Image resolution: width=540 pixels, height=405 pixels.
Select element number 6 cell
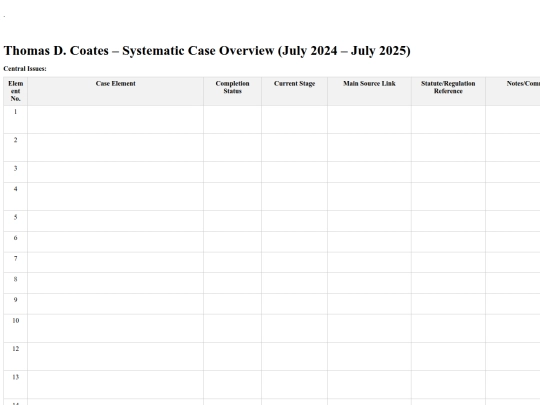(x=15, y=242)
